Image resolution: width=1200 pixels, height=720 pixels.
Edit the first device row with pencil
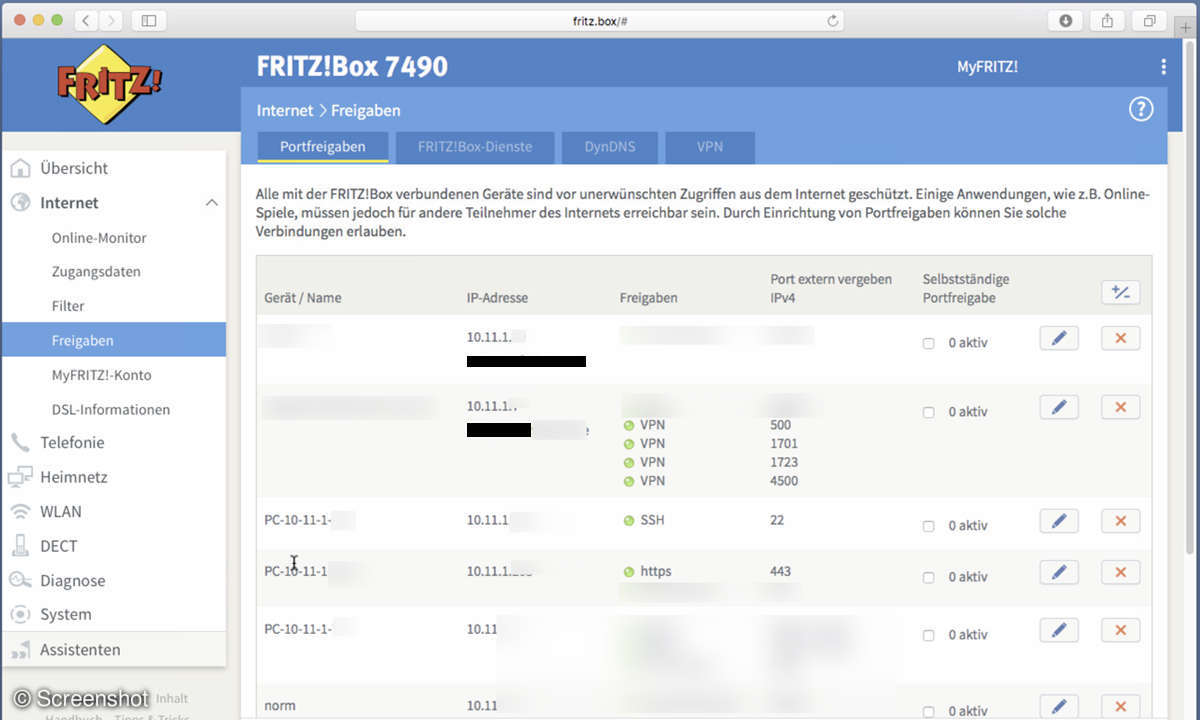[1059, 338]
